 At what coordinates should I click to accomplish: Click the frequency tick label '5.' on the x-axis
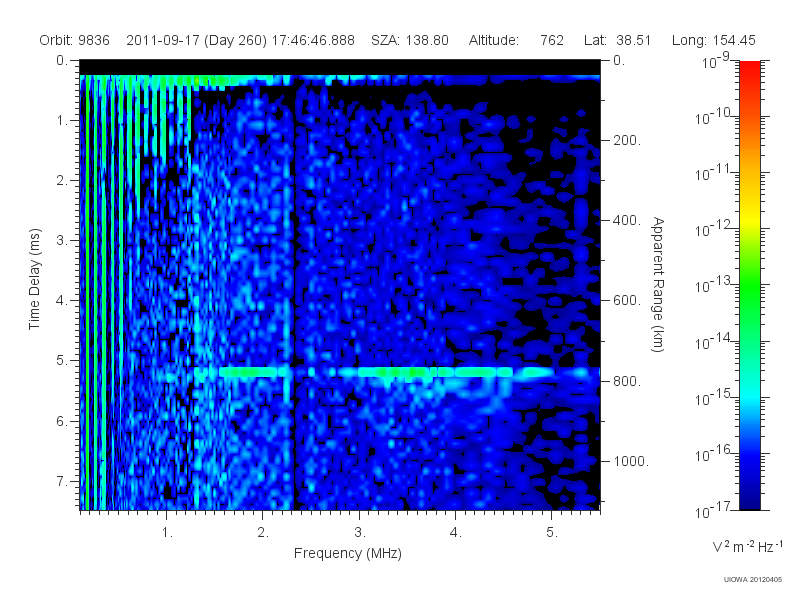552,533
